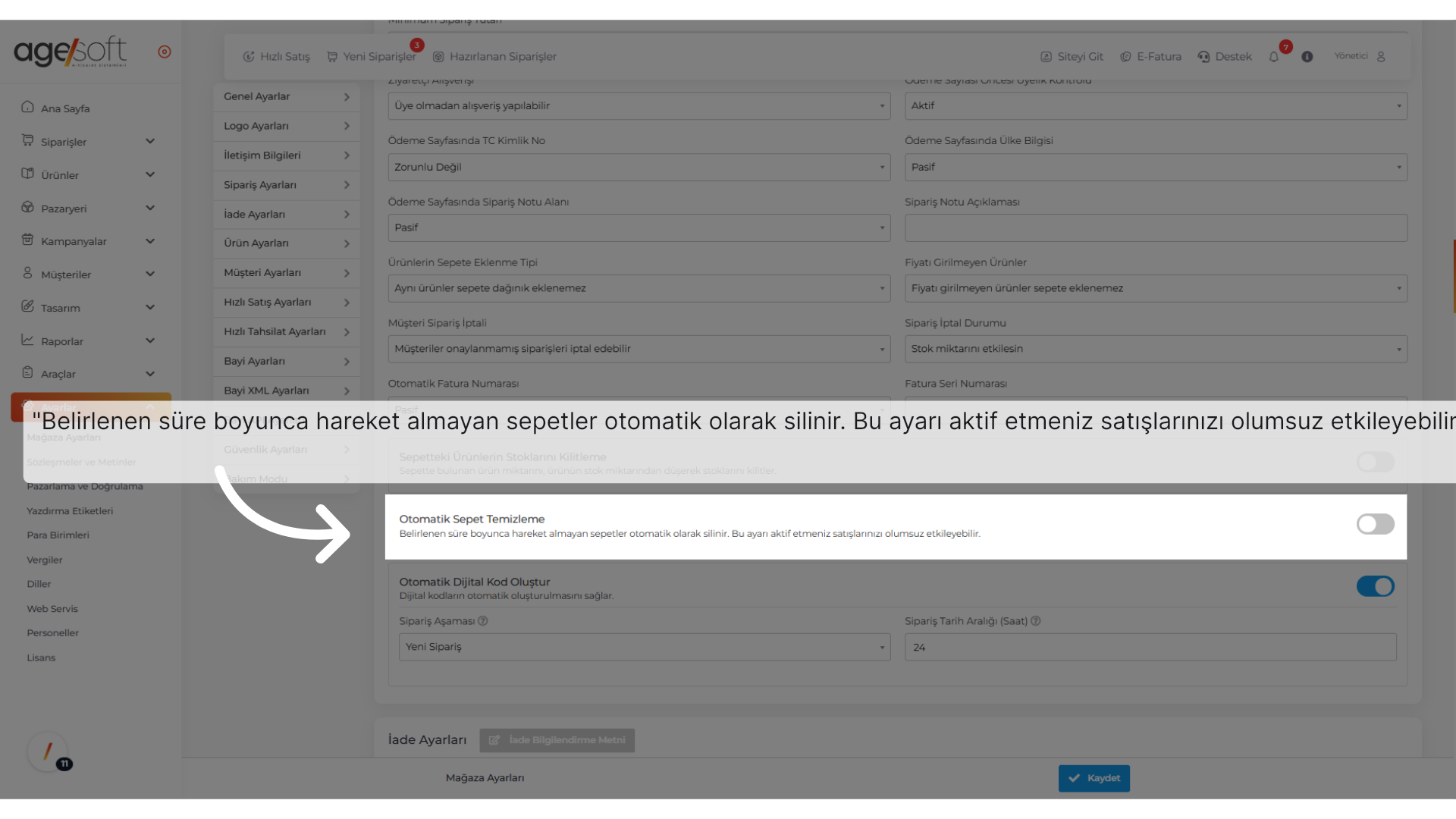Click Siteyi Git link

tap(1072, 56)
